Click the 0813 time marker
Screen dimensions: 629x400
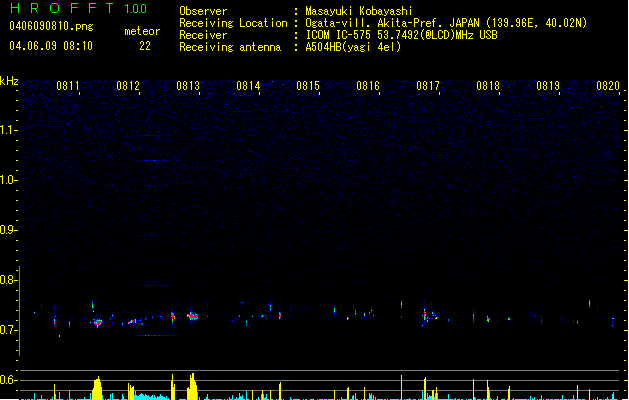point(188,86)
